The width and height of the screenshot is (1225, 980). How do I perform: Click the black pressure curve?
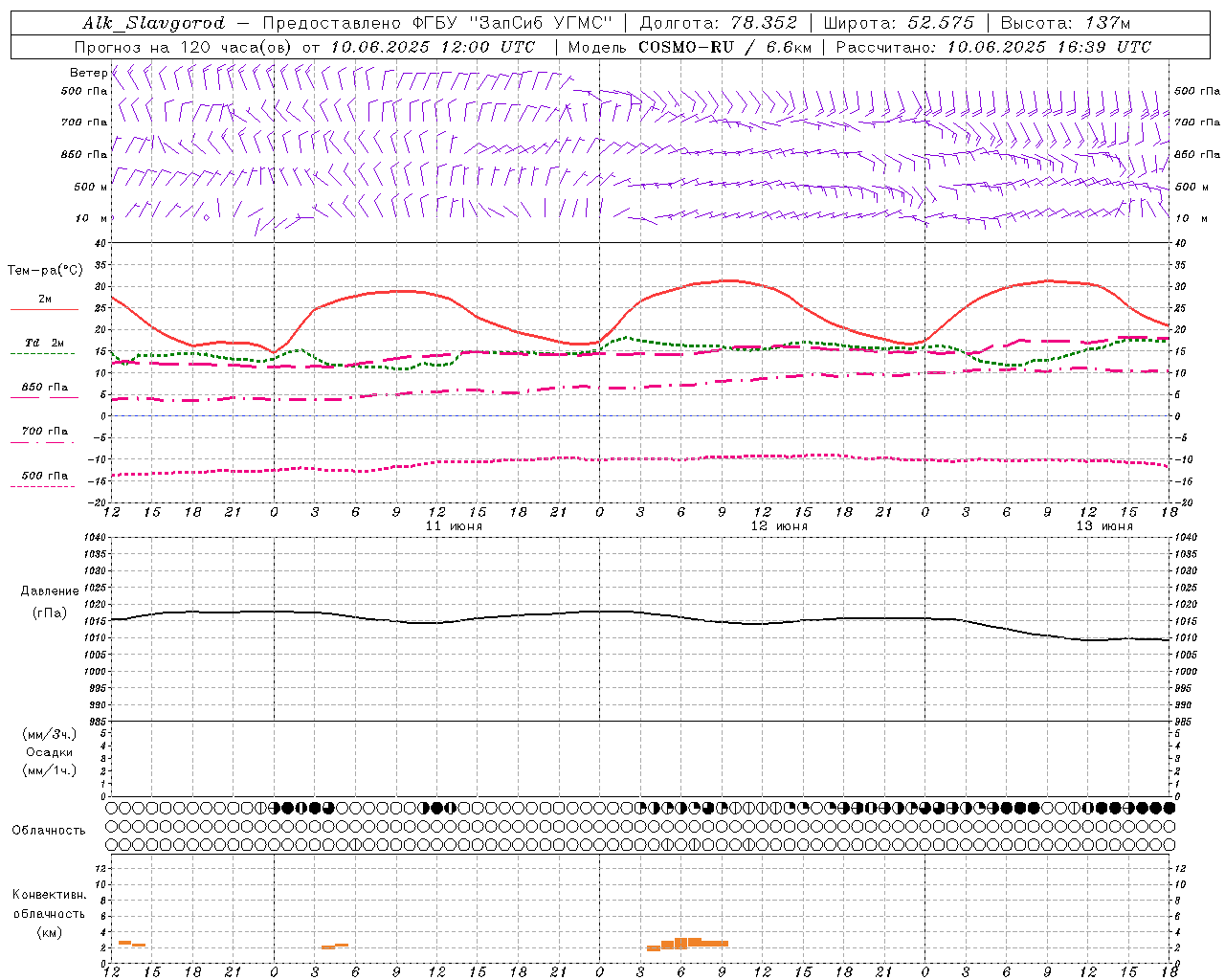pos(639,612)
